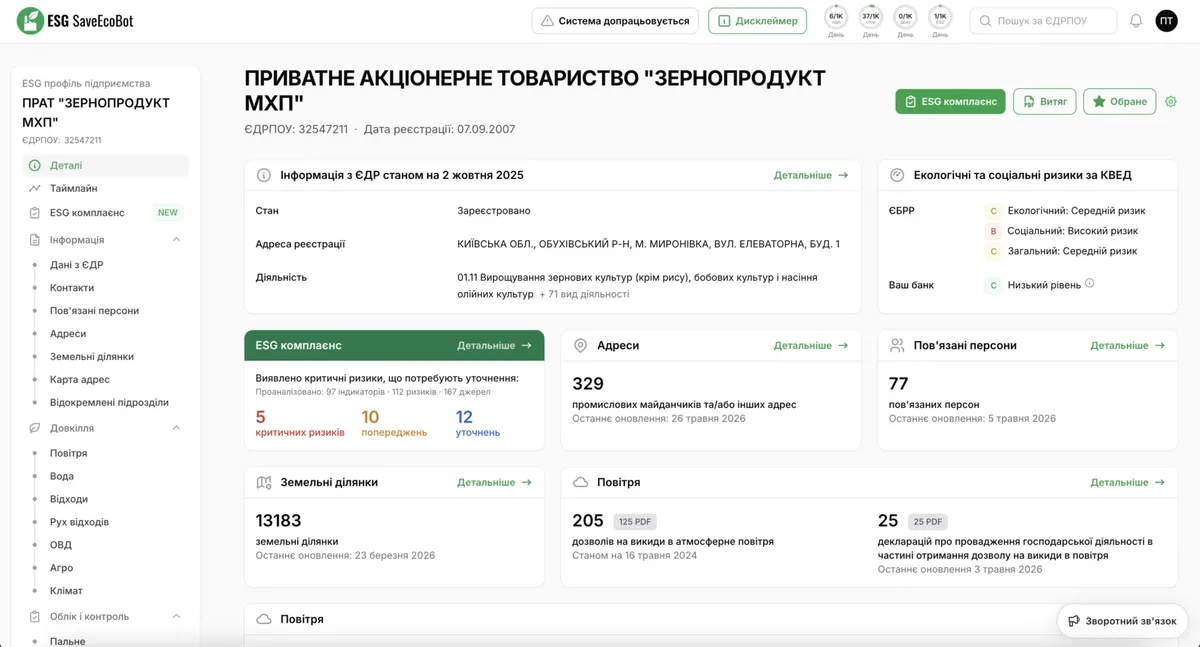Click the settings gear next to Обране
This screenshot has height=647, width=1200.
click(x=1171, y=101)
